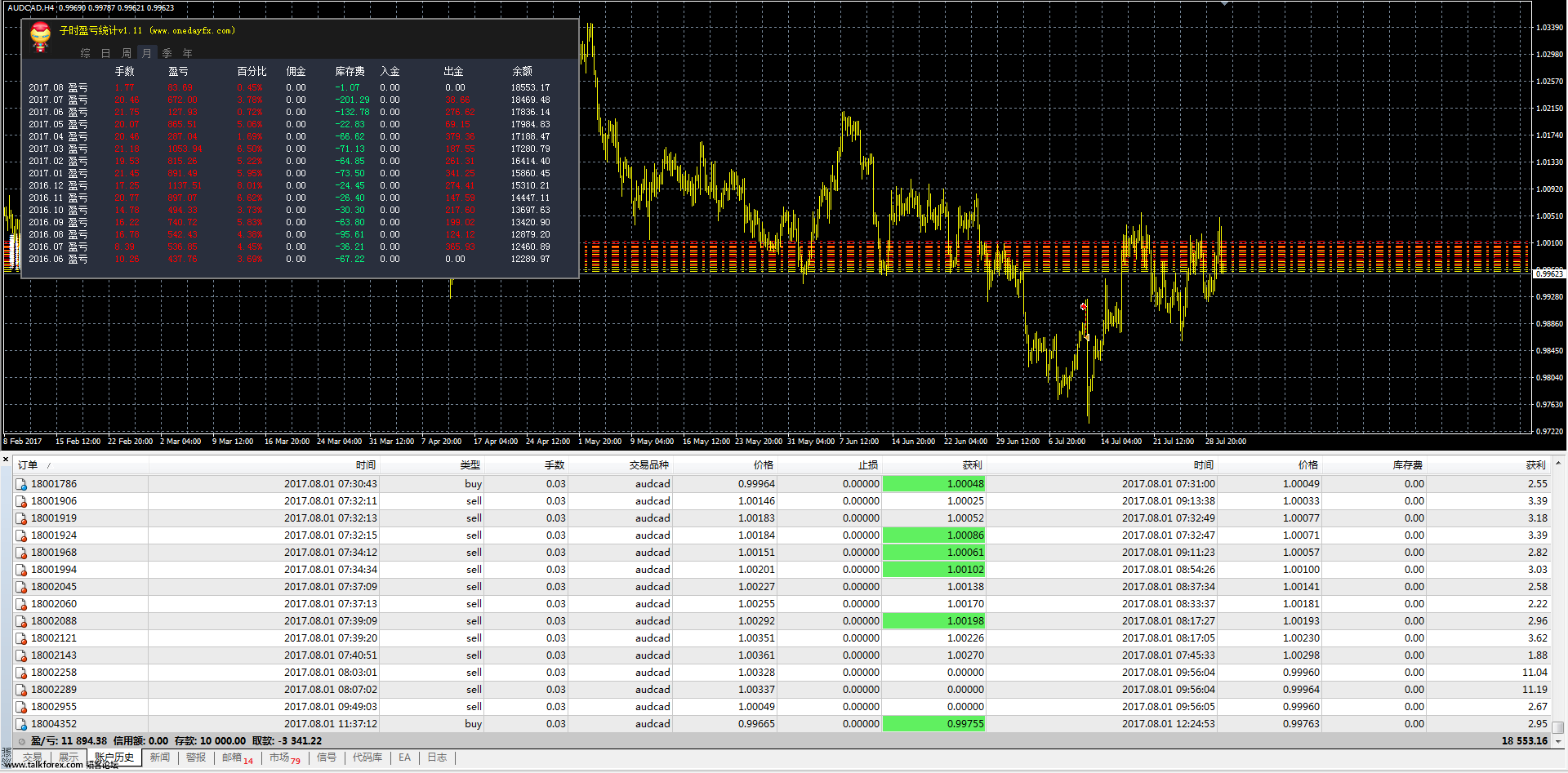Click the current price label 0.99623 on the price axis
1568x773 pixels.
1550,274
